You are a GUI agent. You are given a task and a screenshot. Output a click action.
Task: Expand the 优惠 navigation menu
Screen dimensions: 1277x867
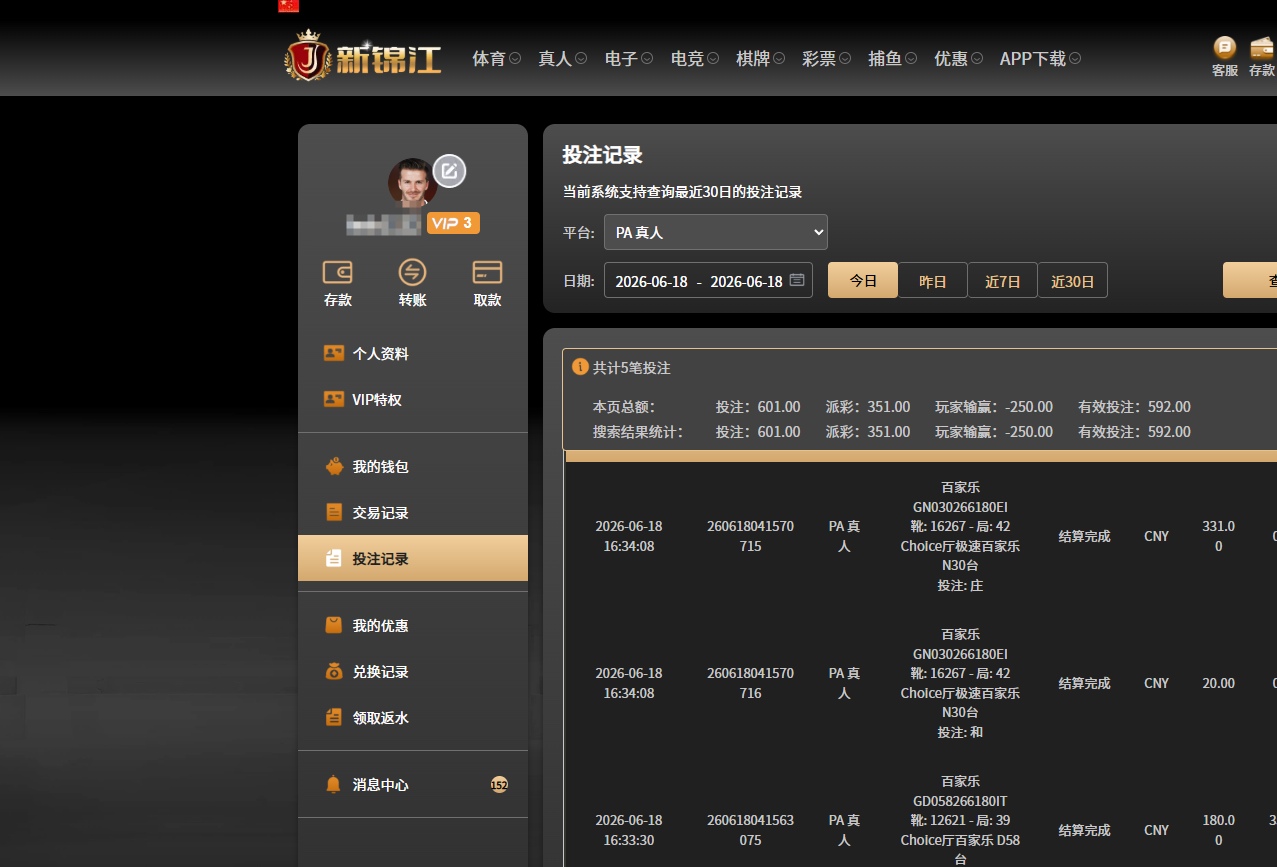959,59
